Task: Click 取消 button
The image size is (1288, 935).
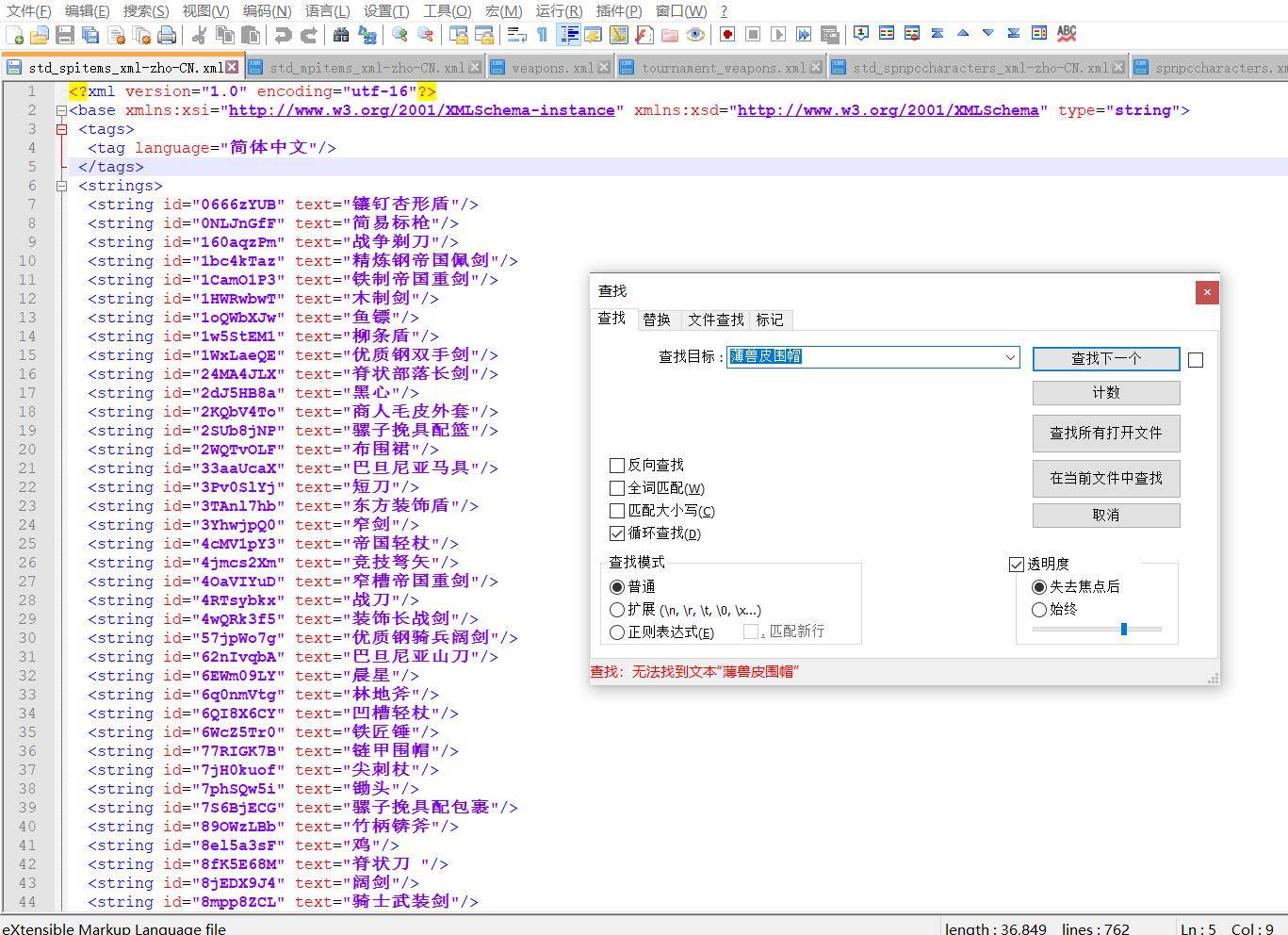Action: pos(1106,516)
